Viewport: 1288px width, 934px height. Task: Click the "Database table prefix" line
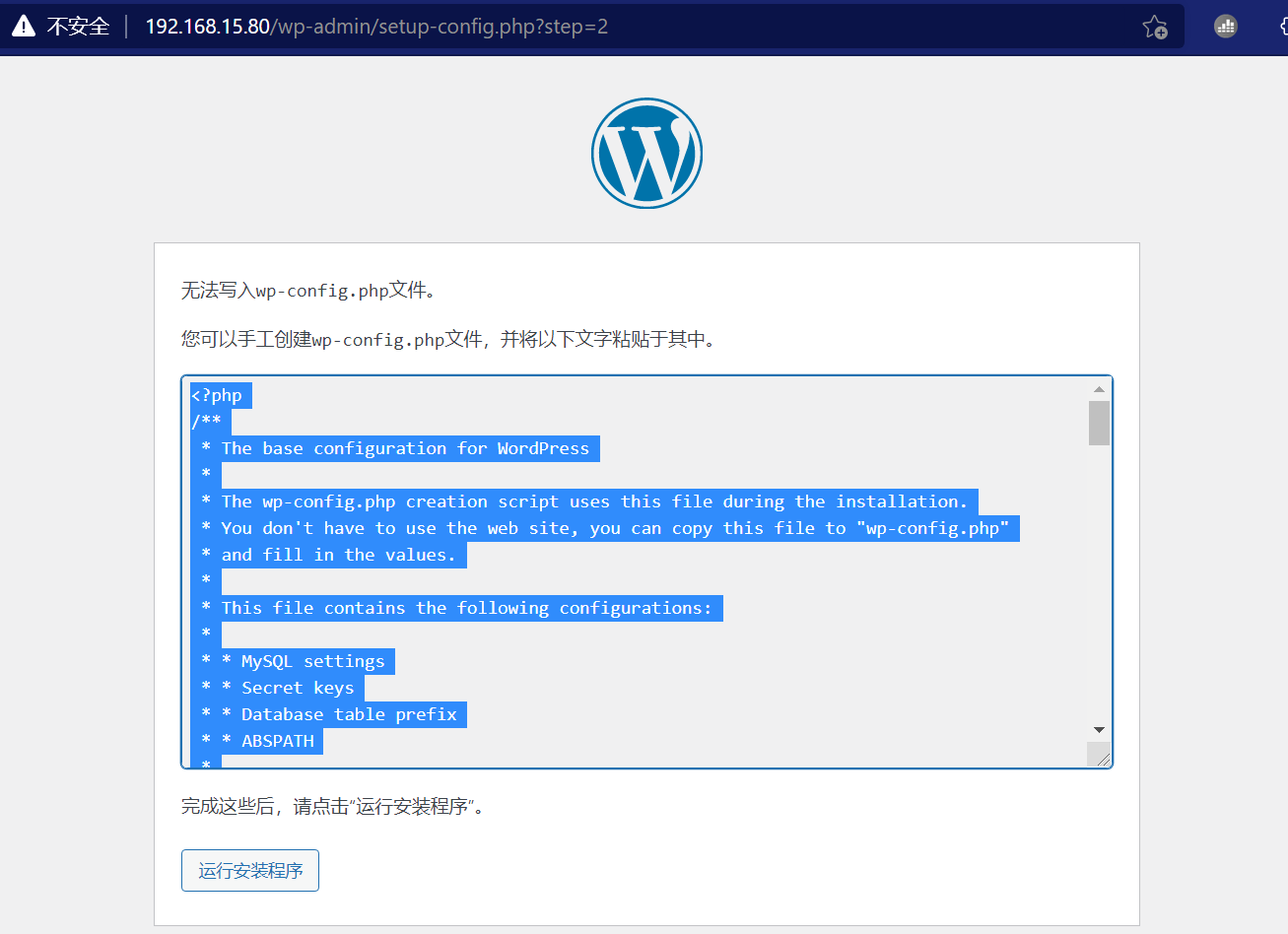click(349, 714)
